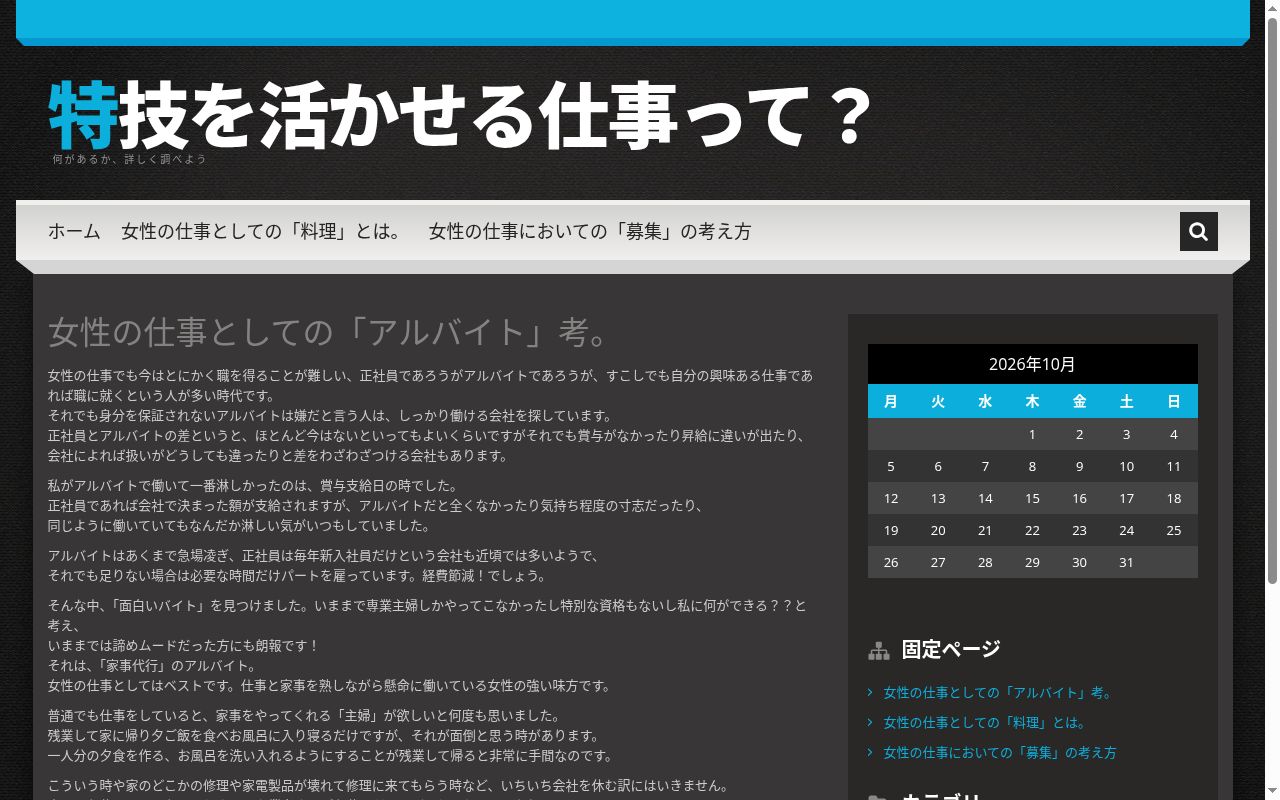The width and height of the screenshot is (1280, 800).
Task: Open the ホーム menu item
Action: 74,231
